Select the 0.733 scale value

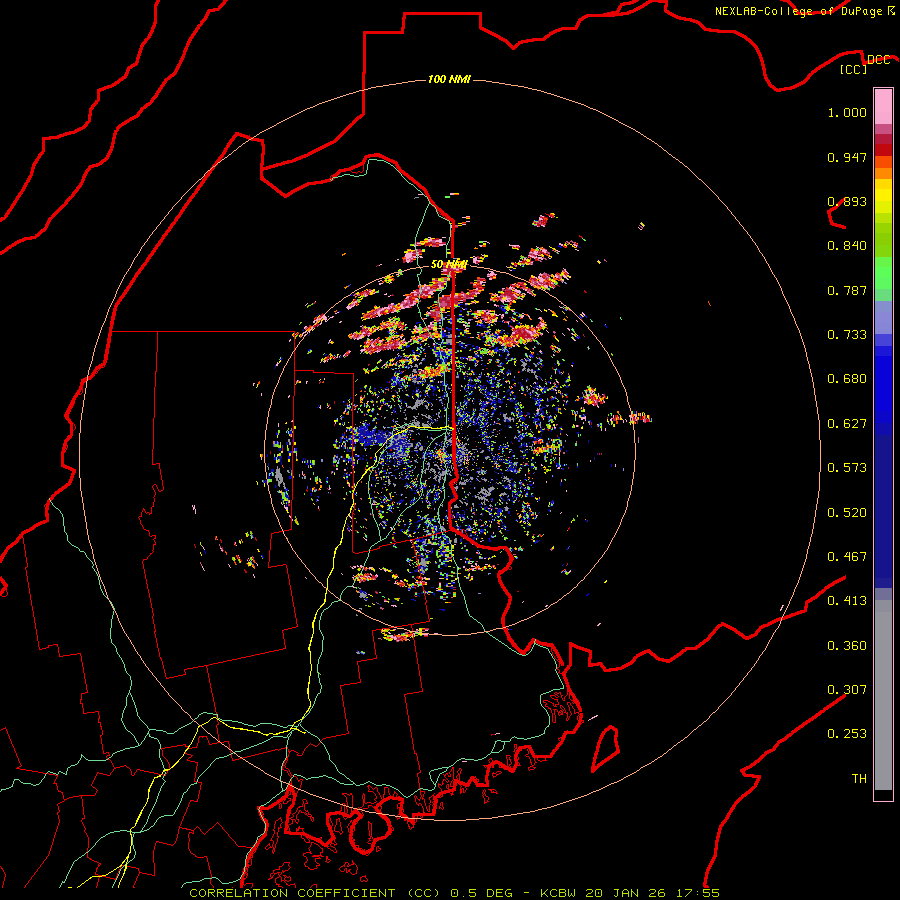847,335
